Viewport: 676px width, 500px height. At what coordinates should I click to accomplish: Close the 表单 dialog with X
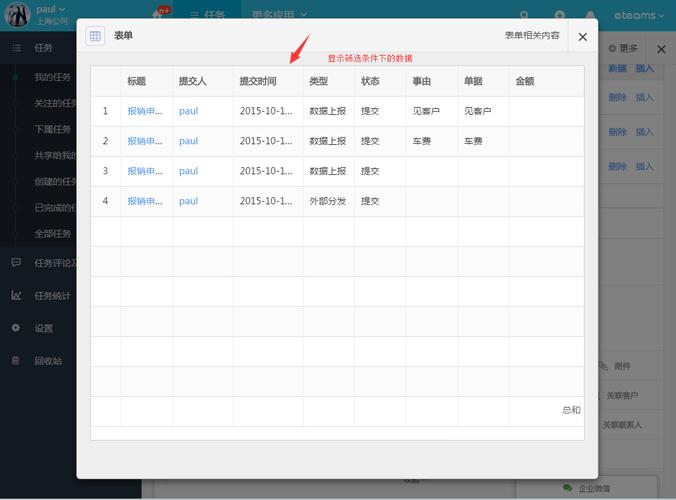582,37
